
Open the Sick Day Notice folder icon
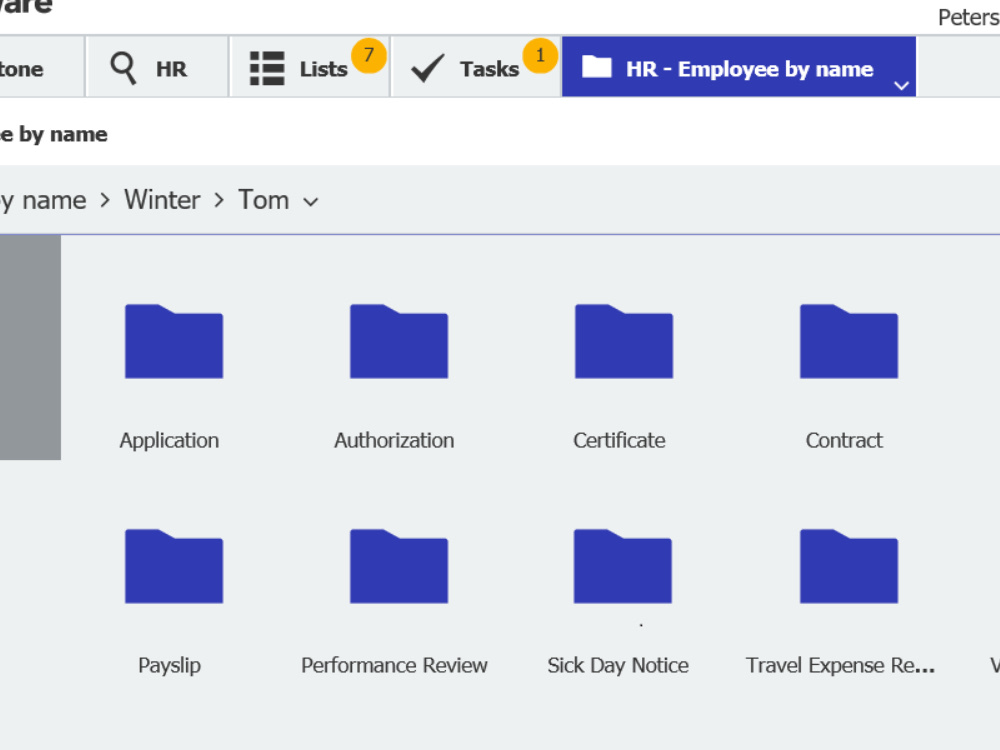tap(622, 566)
